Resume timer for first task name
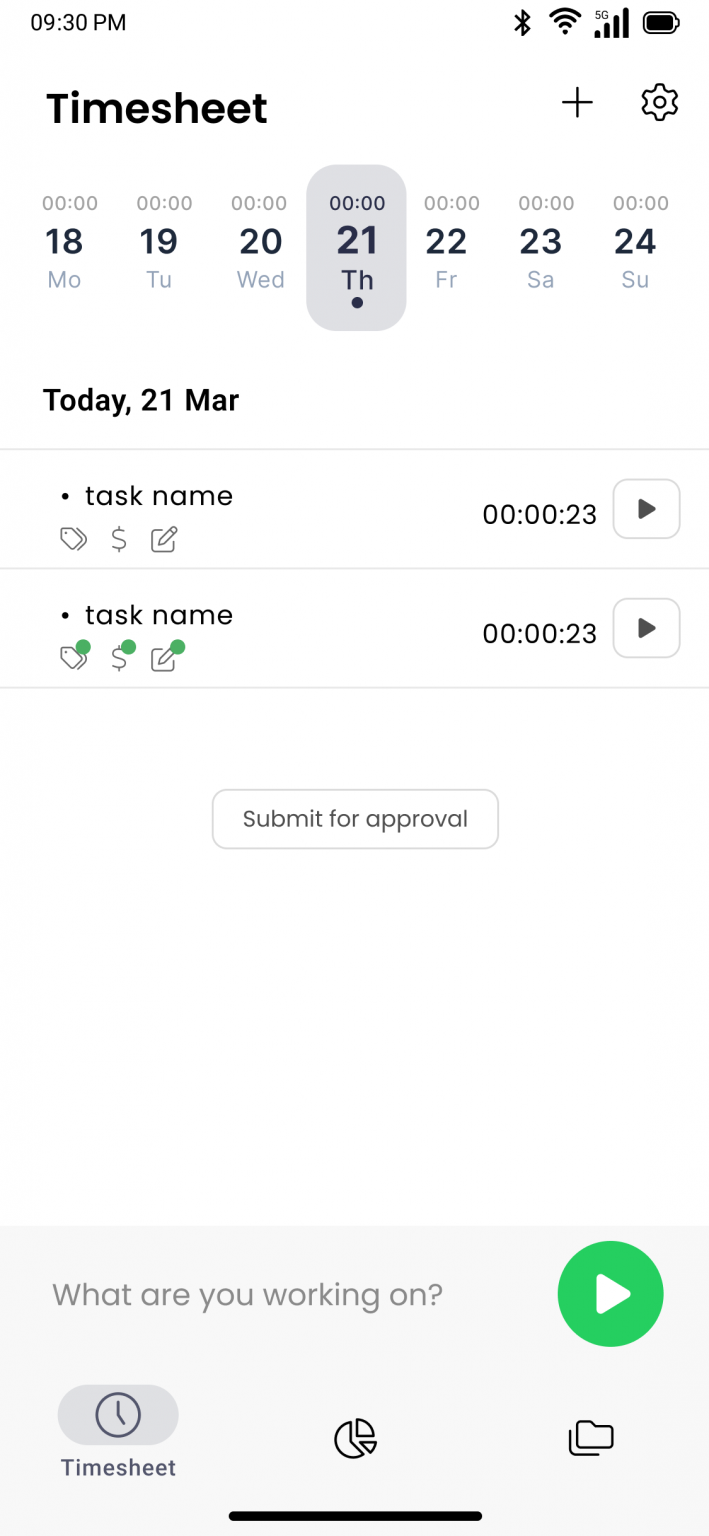The height and width of the screenshot is (1536, 709). coord(646,510)
